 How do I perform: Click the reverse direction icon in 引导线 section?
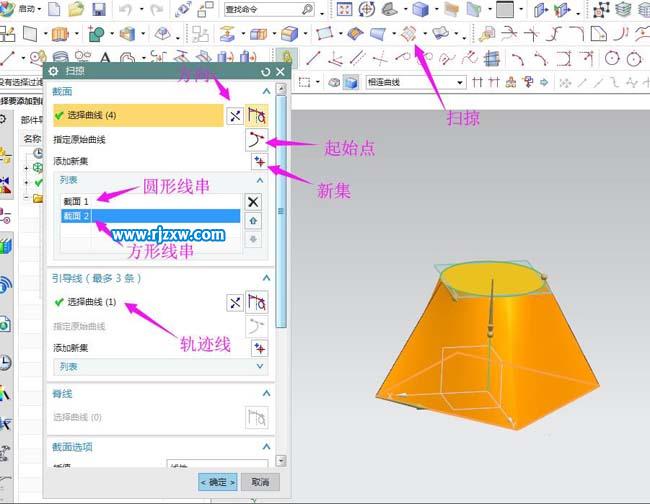234,302
